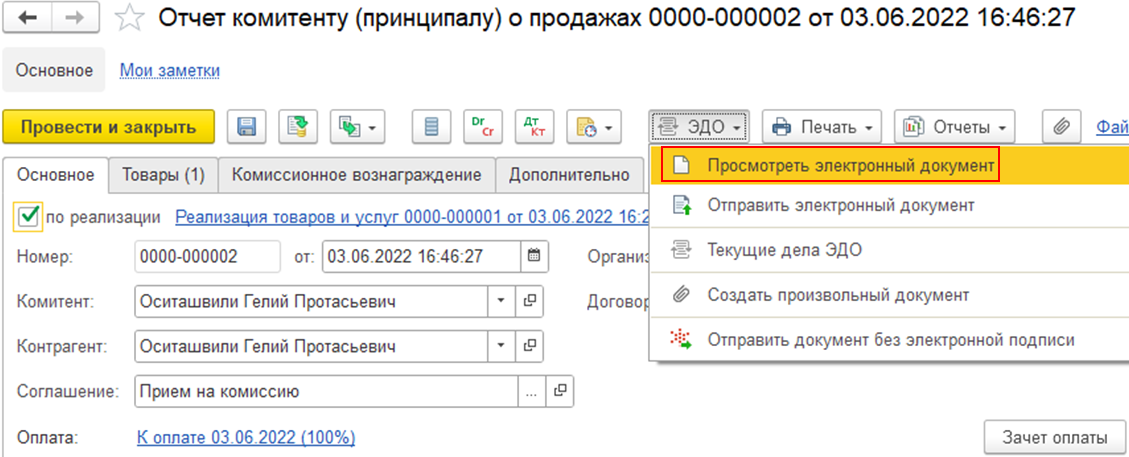This screenshot has width=1129, height=457.
Task: Click the Номер input field
Action: click(207, 256)
